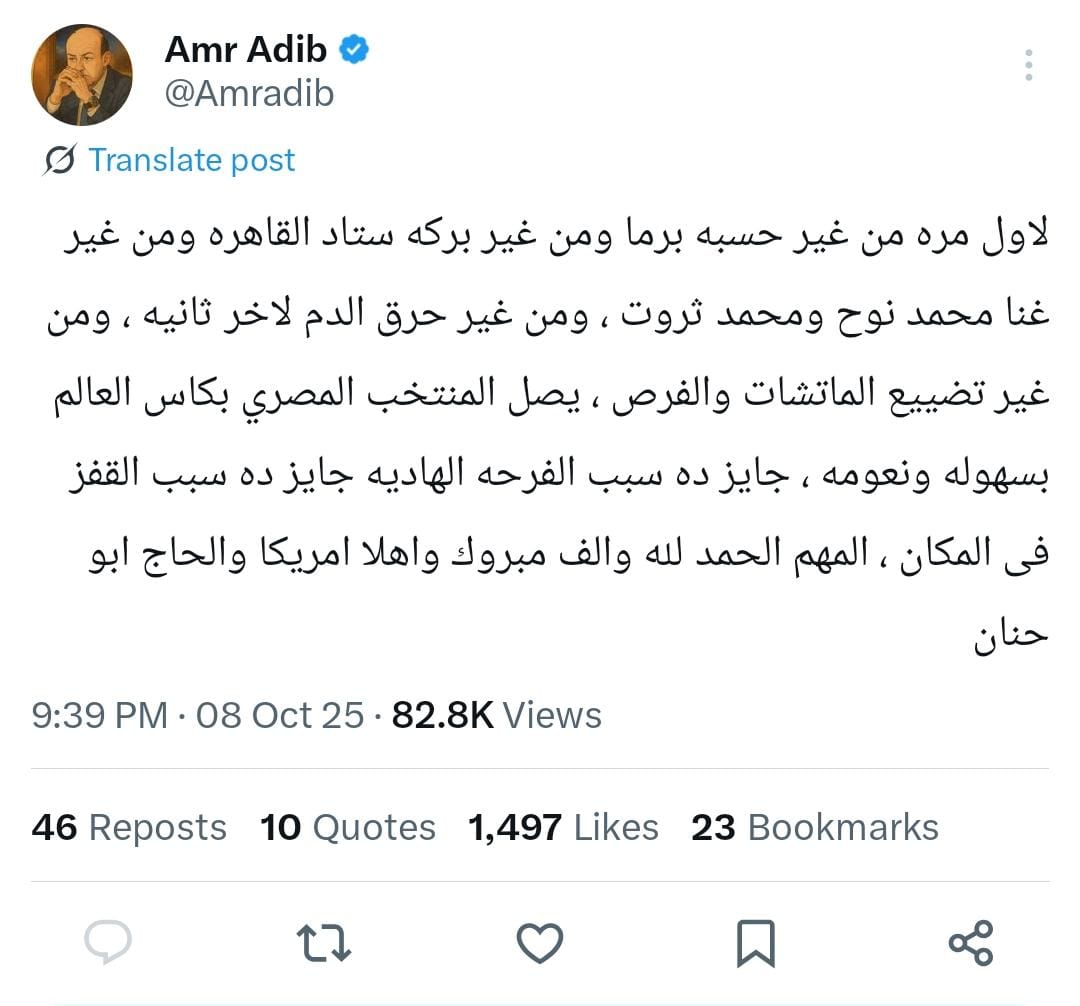Click the translate icon beside Translate post
This screenshot has height=1006, width=1080.
click(x=60, y=160)
